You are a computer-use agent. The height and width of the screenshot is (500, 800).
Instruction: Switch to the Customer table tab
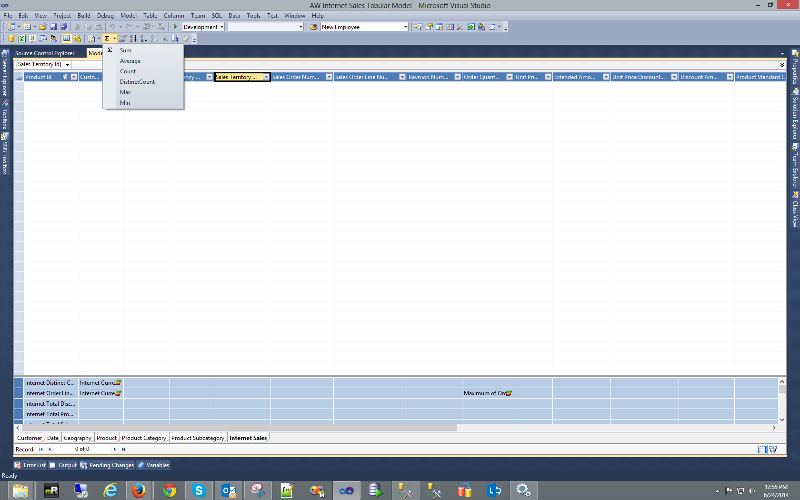(x=29, y=438)
